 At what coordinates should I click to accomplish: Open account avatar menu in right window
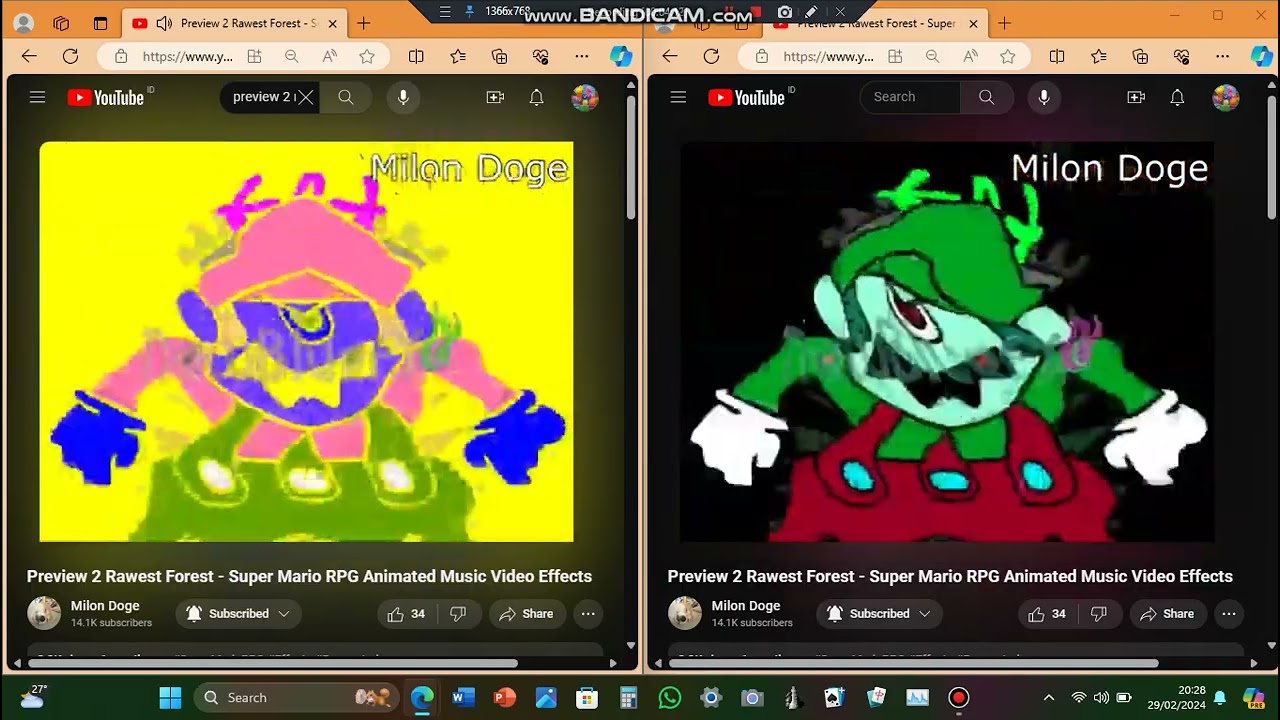coord(1225,97)
